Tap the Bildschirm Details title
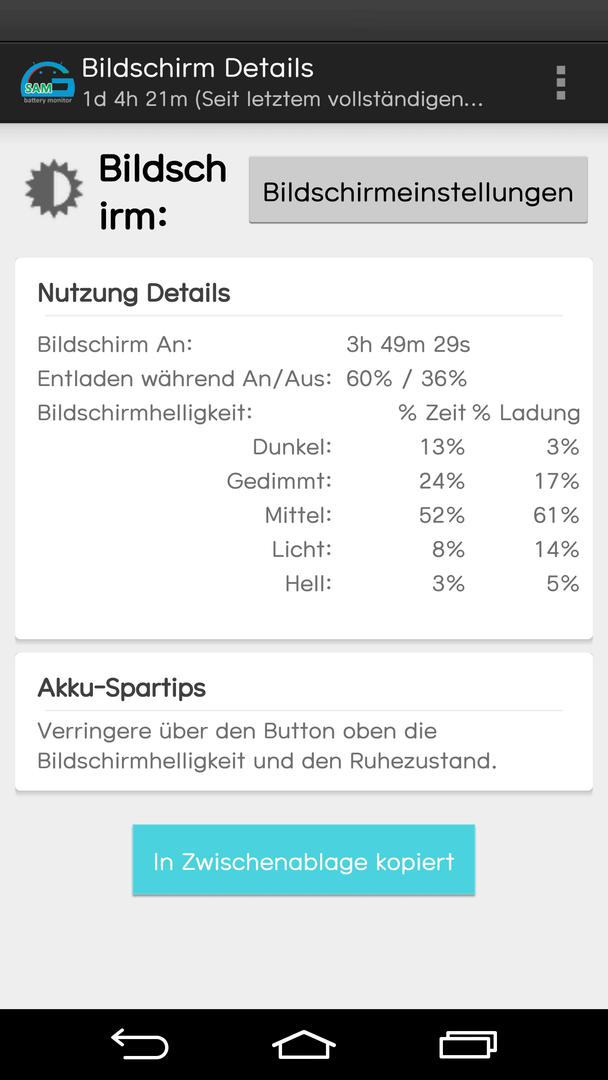The image size is (608, 1080). point(198,68)
